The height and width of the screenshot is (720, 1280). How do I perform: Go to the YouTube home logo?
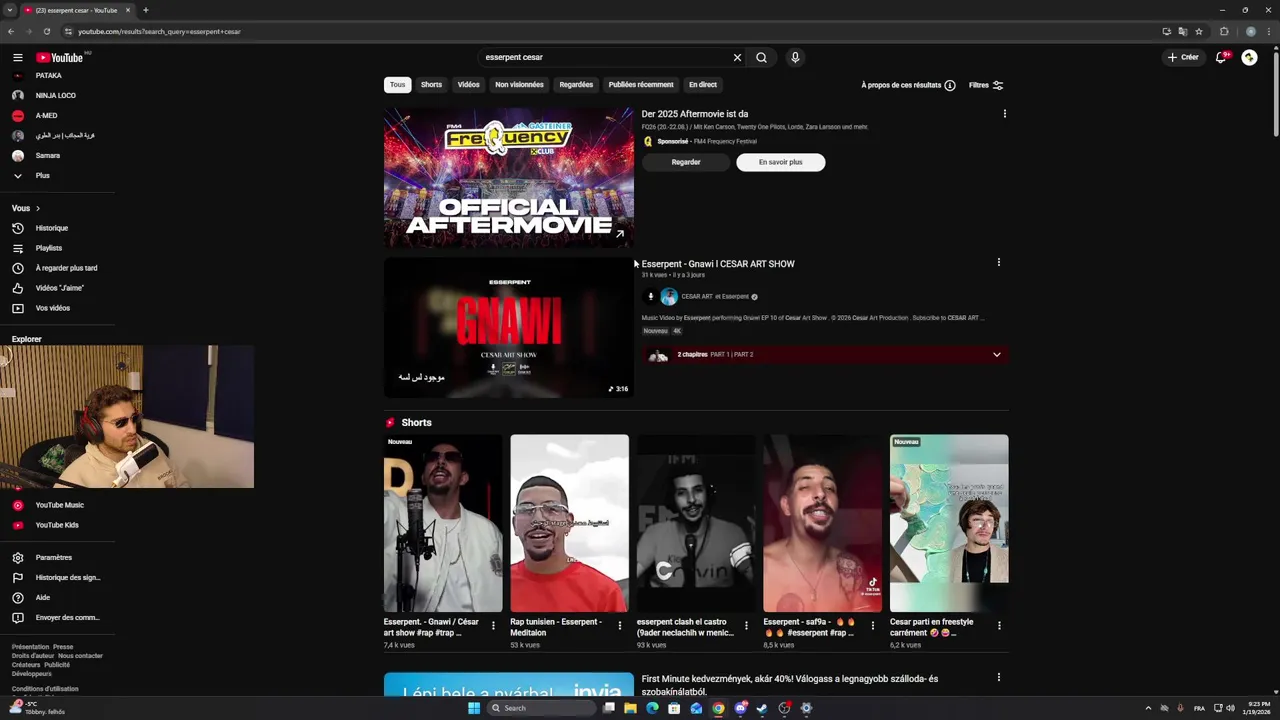[x=60, y=58]
